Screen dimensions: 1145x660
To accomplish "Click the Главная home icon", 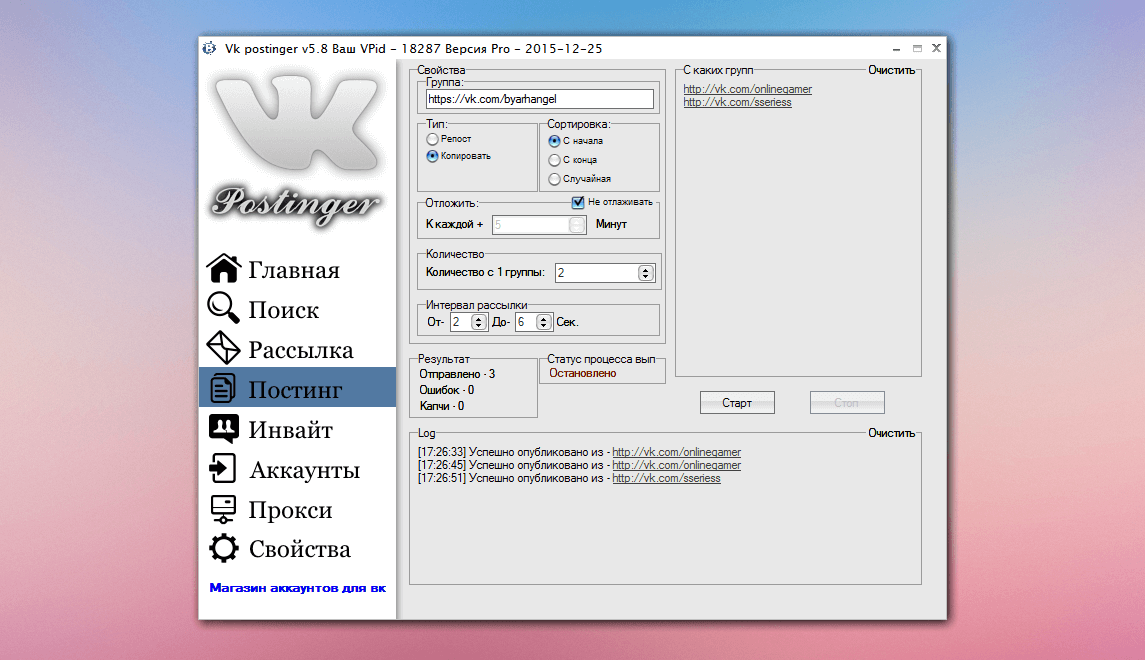I will [223, 268].
